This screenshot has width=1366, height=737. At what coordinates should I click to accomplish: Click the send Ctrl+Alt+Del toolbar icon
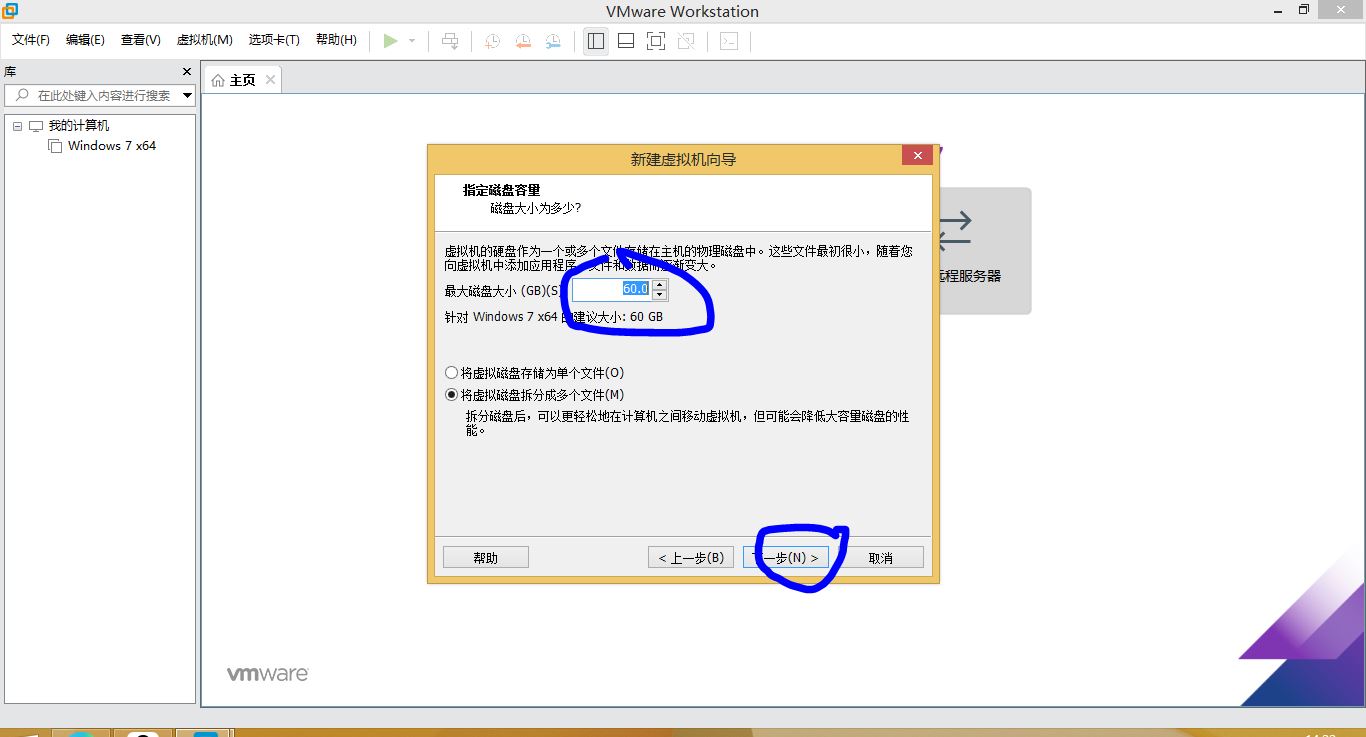pyautogui.click(x=450, y=41)
